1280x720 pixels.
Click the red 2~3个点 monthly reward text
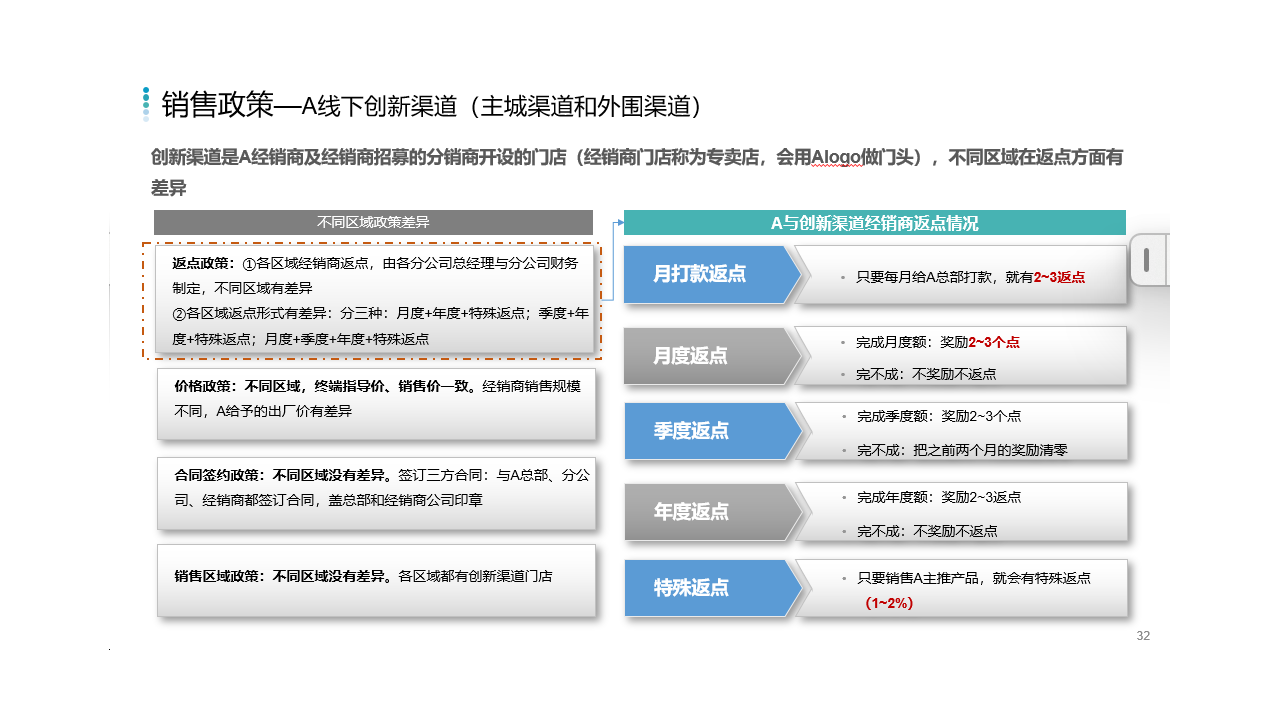tap(994, 342)
